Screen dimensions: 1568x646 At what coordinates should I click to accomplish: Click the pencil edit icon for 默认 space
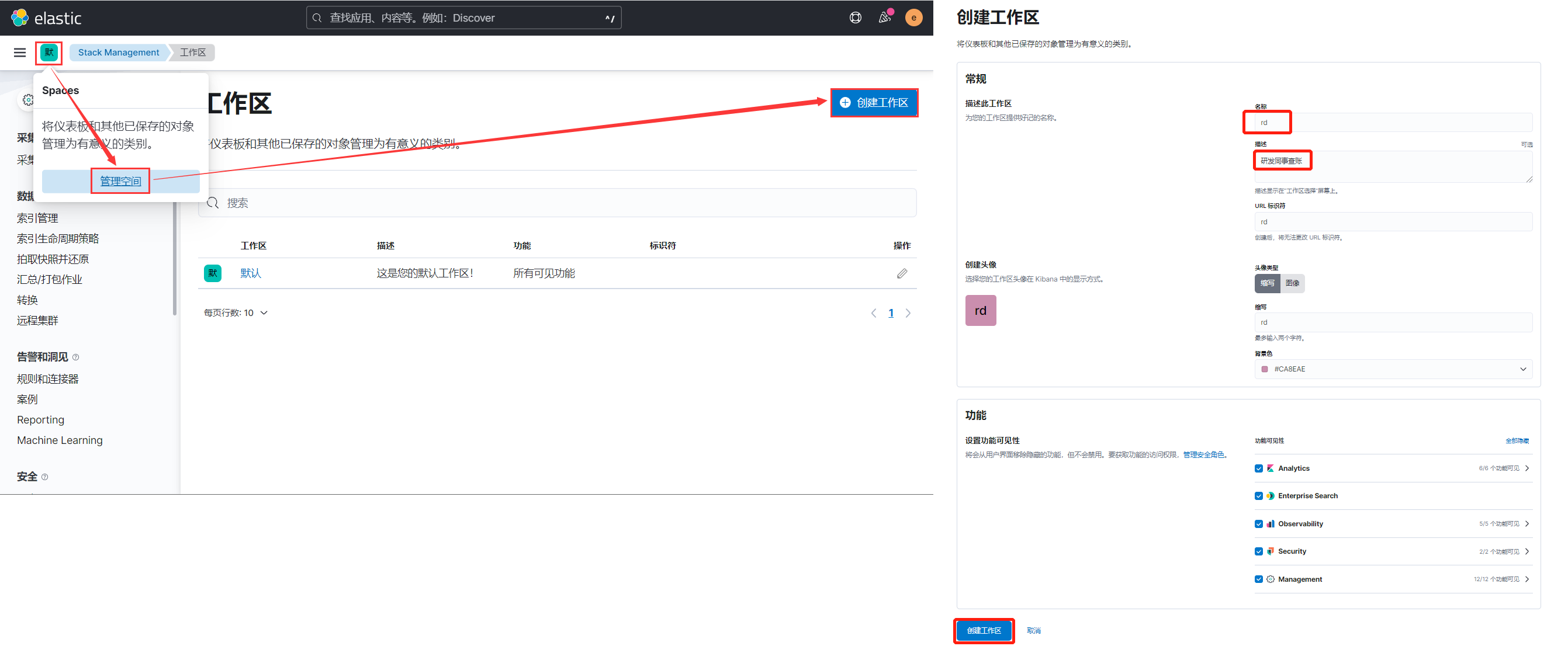902,273
